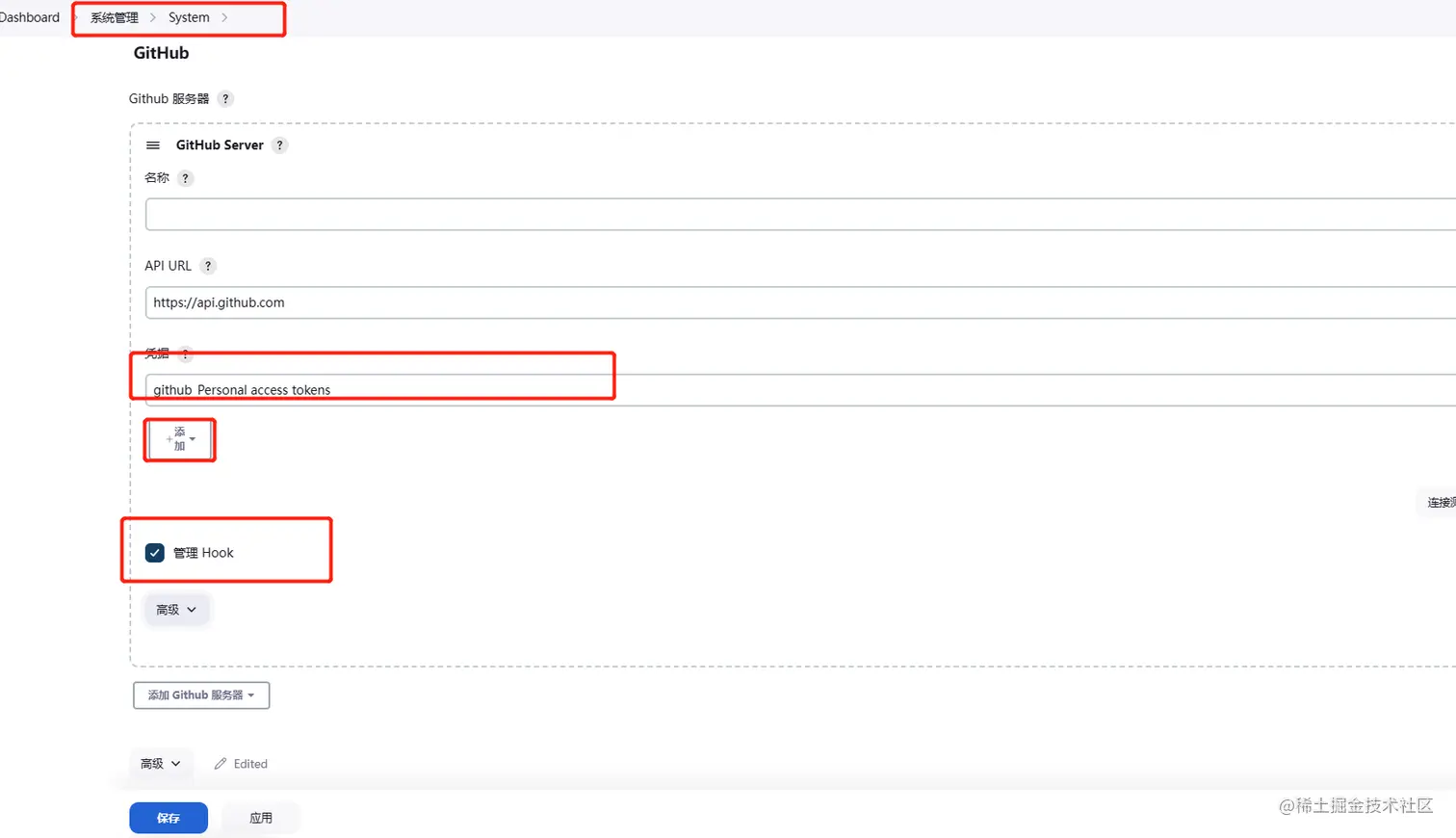Click the blue 保存 button
This screenshot has height=838, width=1456.
pyautogui.click(x=169, y=818)
